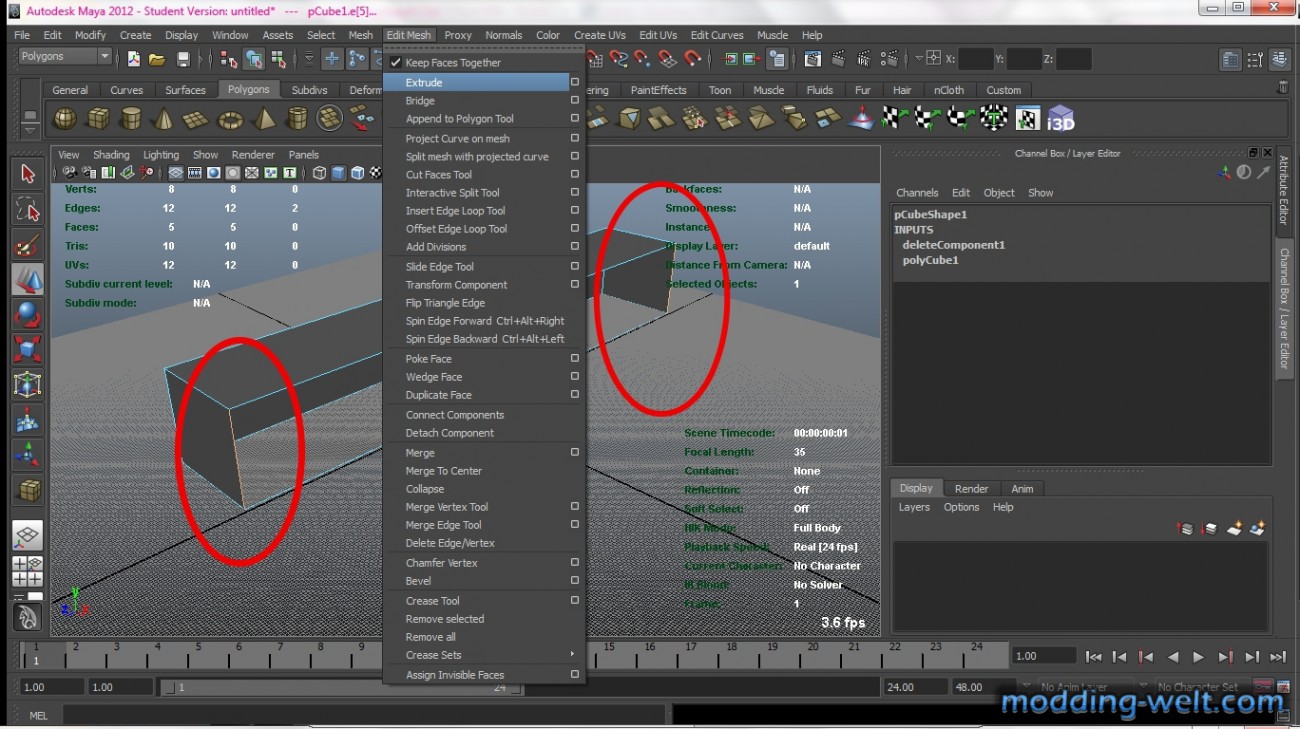Click the play forwards button
This screenshot has height=729, width=1300.
pos(1198,657)
